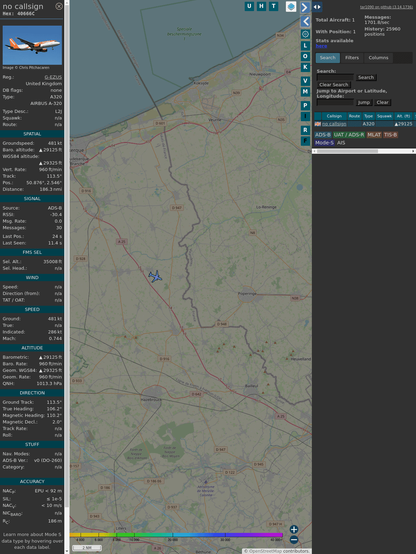
Task: Open the Columns tab
Action: [378, 58]
